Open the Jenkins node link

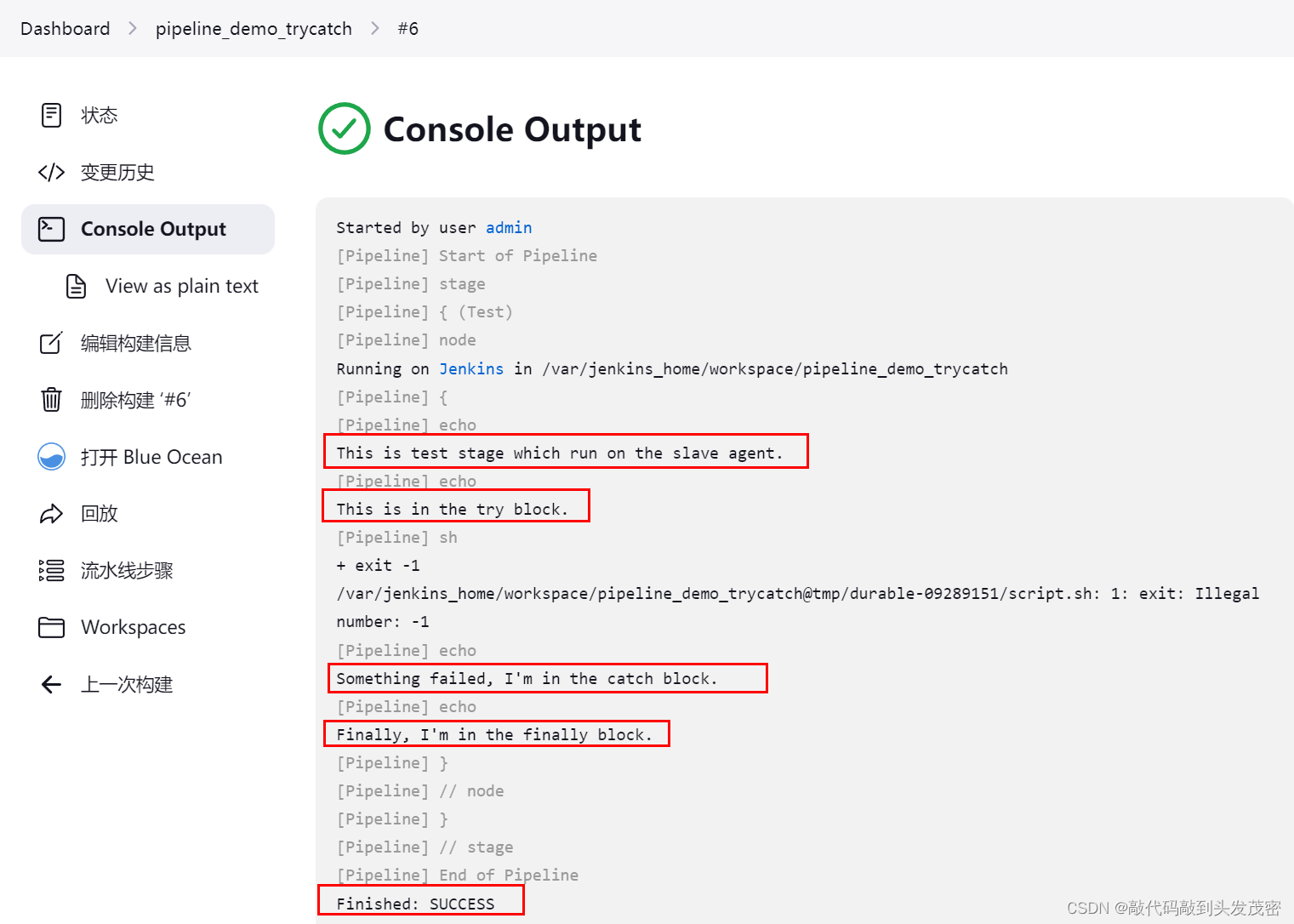pyautogui.click(x=471, y=368)
